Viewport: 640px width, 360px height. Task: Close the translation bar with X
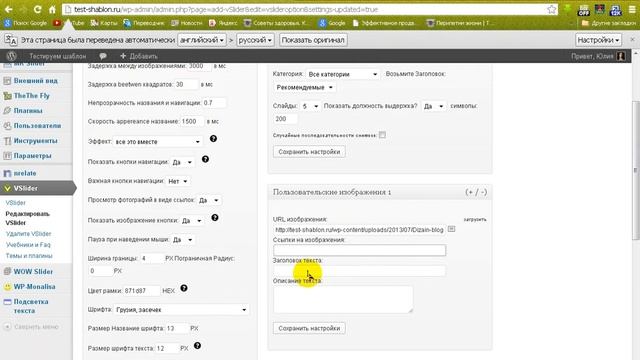632,40
